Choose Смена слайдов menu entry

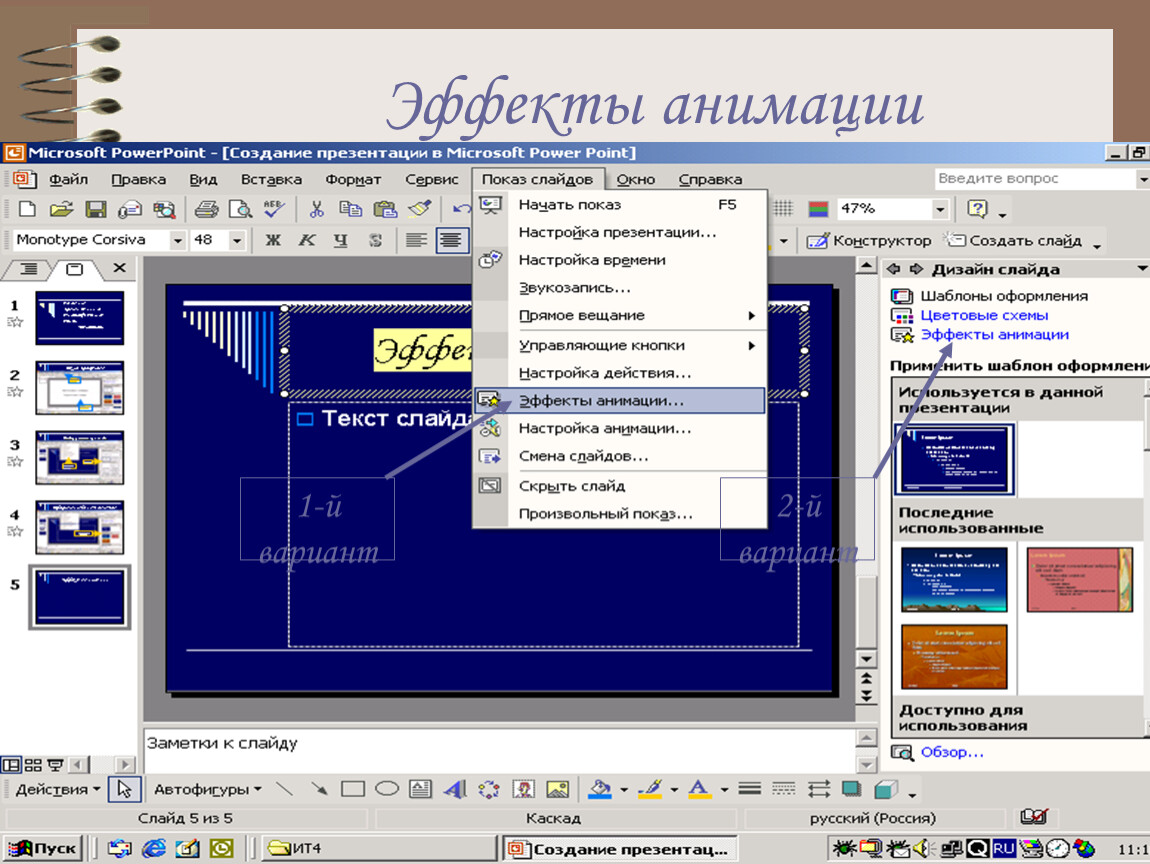[x=620, y=456]
